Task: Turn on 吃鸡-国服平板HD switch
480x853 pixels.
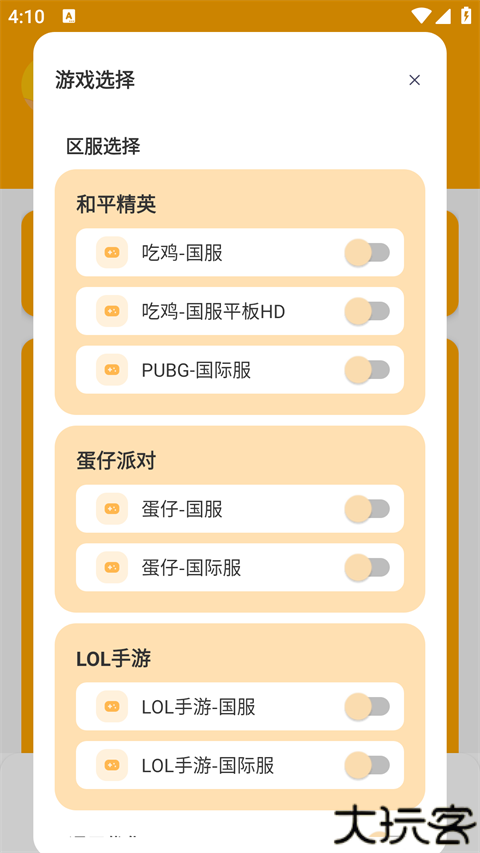Action: [367, 311]
